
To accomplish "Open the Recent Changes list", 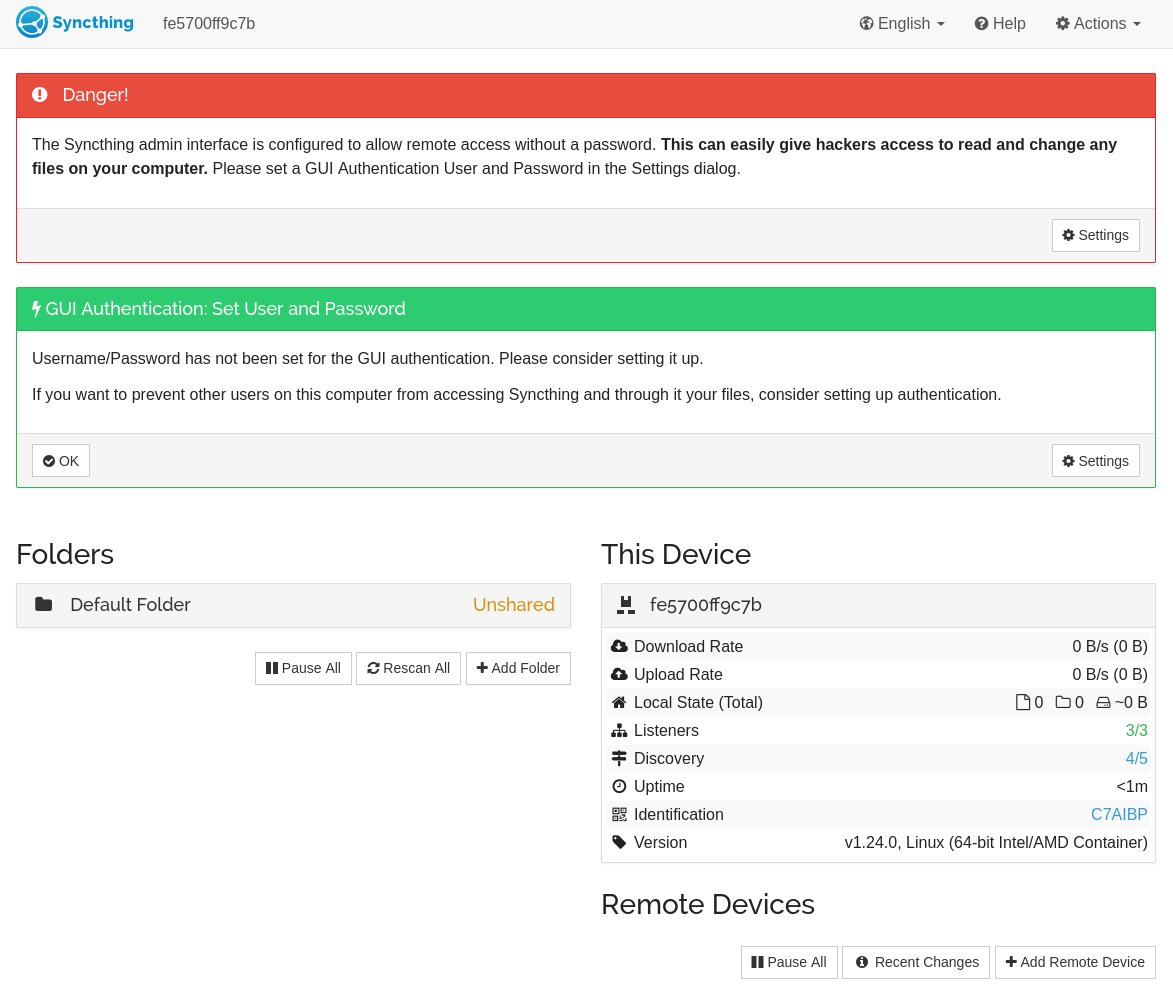I will tap(916, 962).
